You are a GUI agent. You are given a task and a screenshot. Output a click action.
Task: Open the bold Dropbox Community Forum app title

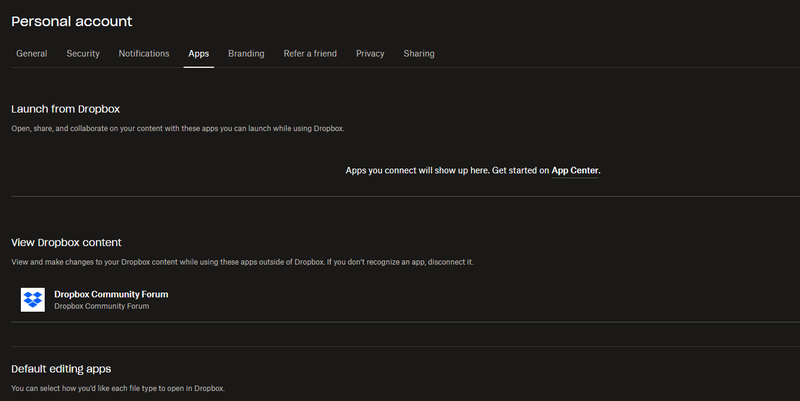(111, 294)
